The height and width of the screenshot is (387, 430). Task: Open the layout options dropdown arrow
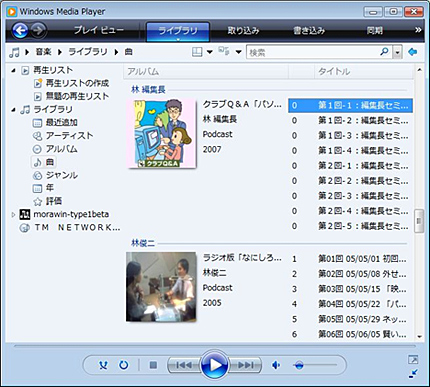pos(210,52)
